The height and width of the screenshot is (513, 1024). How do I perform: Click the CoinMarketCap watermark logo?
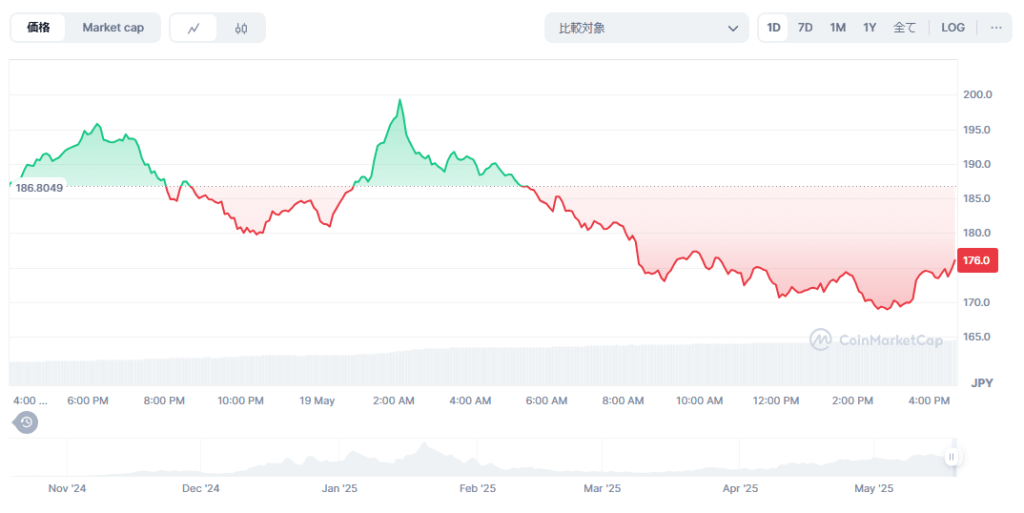pyautogui.click(x=876, y=340)
